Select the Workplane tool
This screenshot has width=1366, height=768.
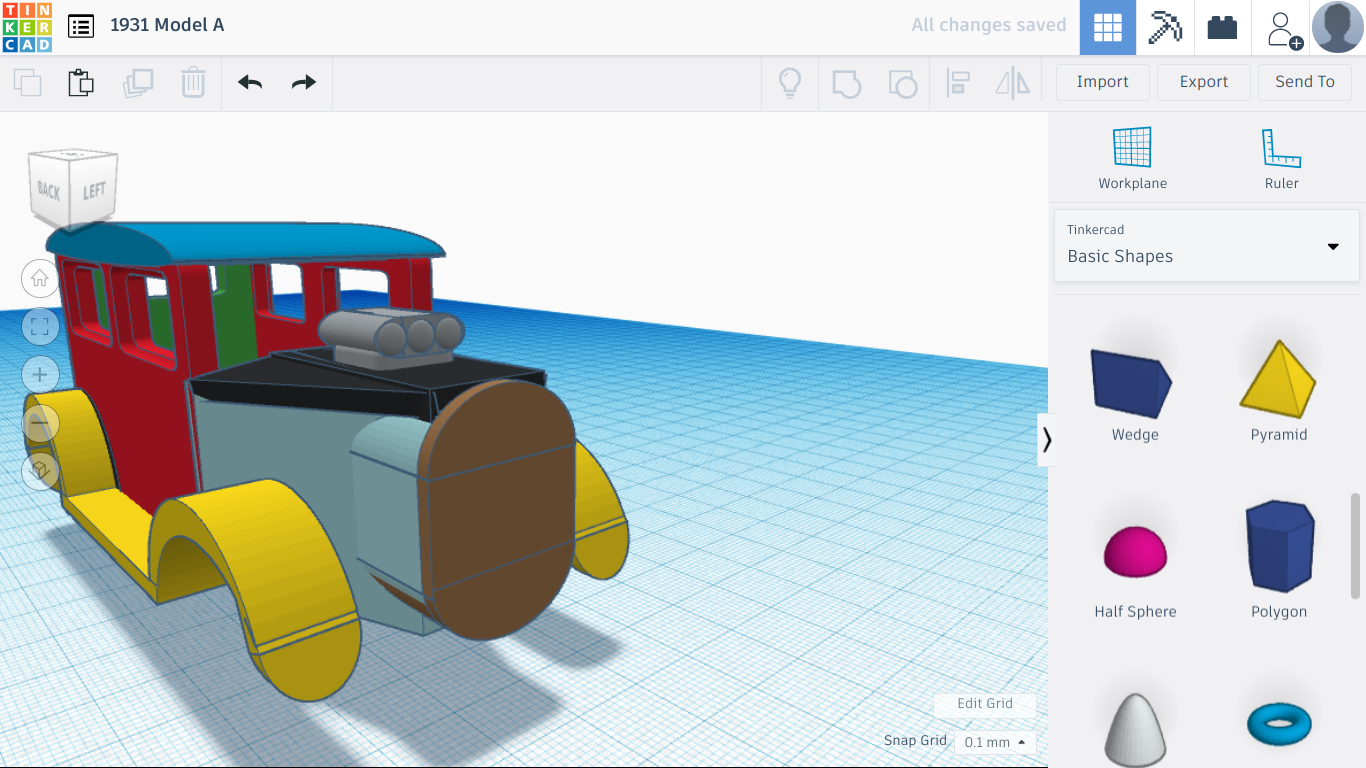(1132, 155)
